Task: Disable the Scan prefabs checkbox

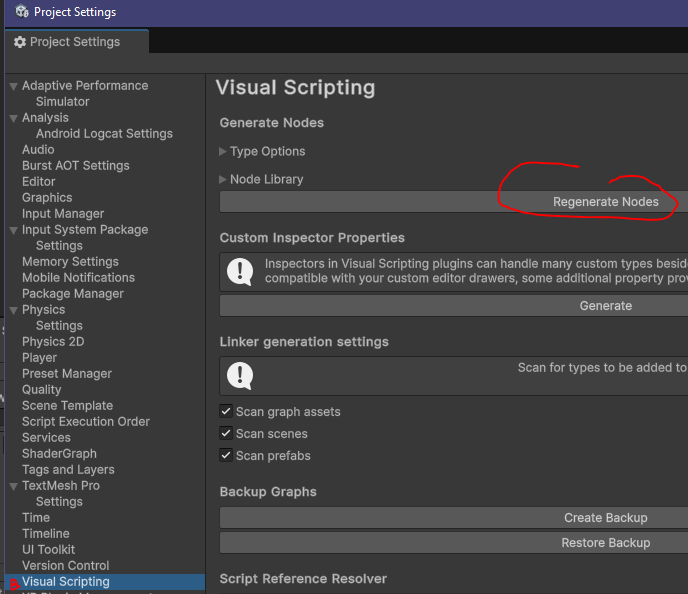Action: pyautogui.click(x=226, y=456)
